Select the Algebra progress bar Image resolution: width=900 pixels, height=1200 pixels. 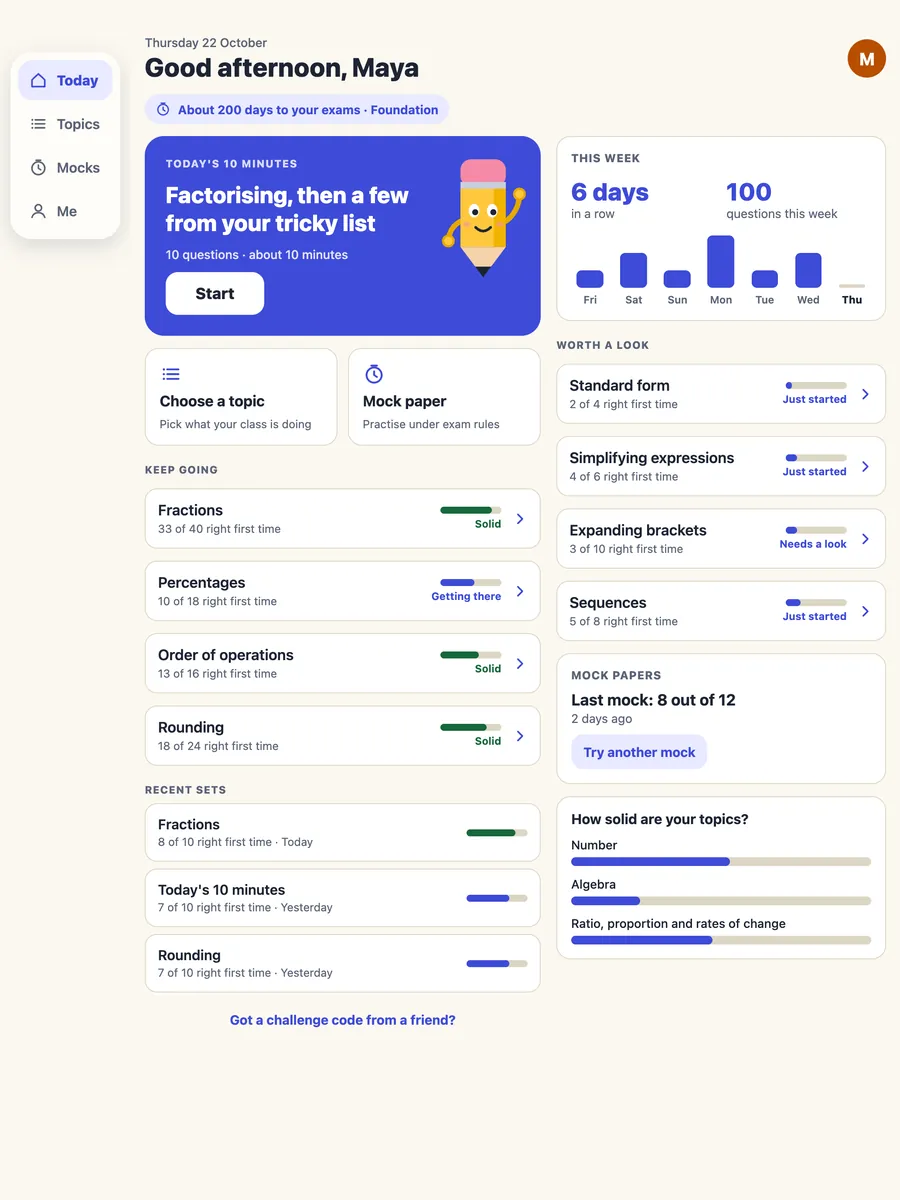point(721,901)
